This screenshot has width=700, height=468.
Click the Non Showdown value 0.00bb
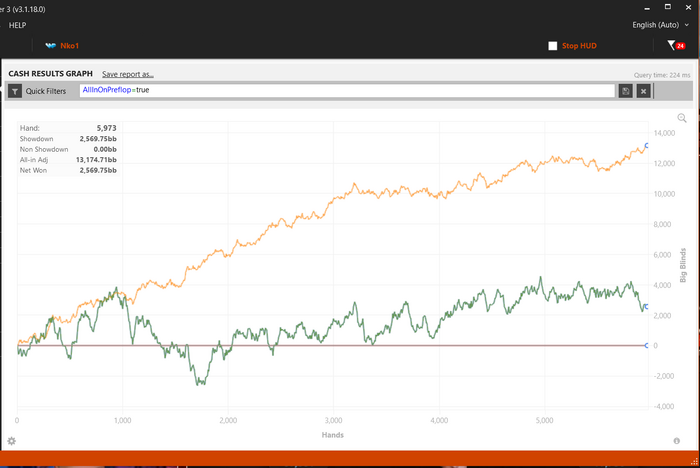(x=105, y=149)
